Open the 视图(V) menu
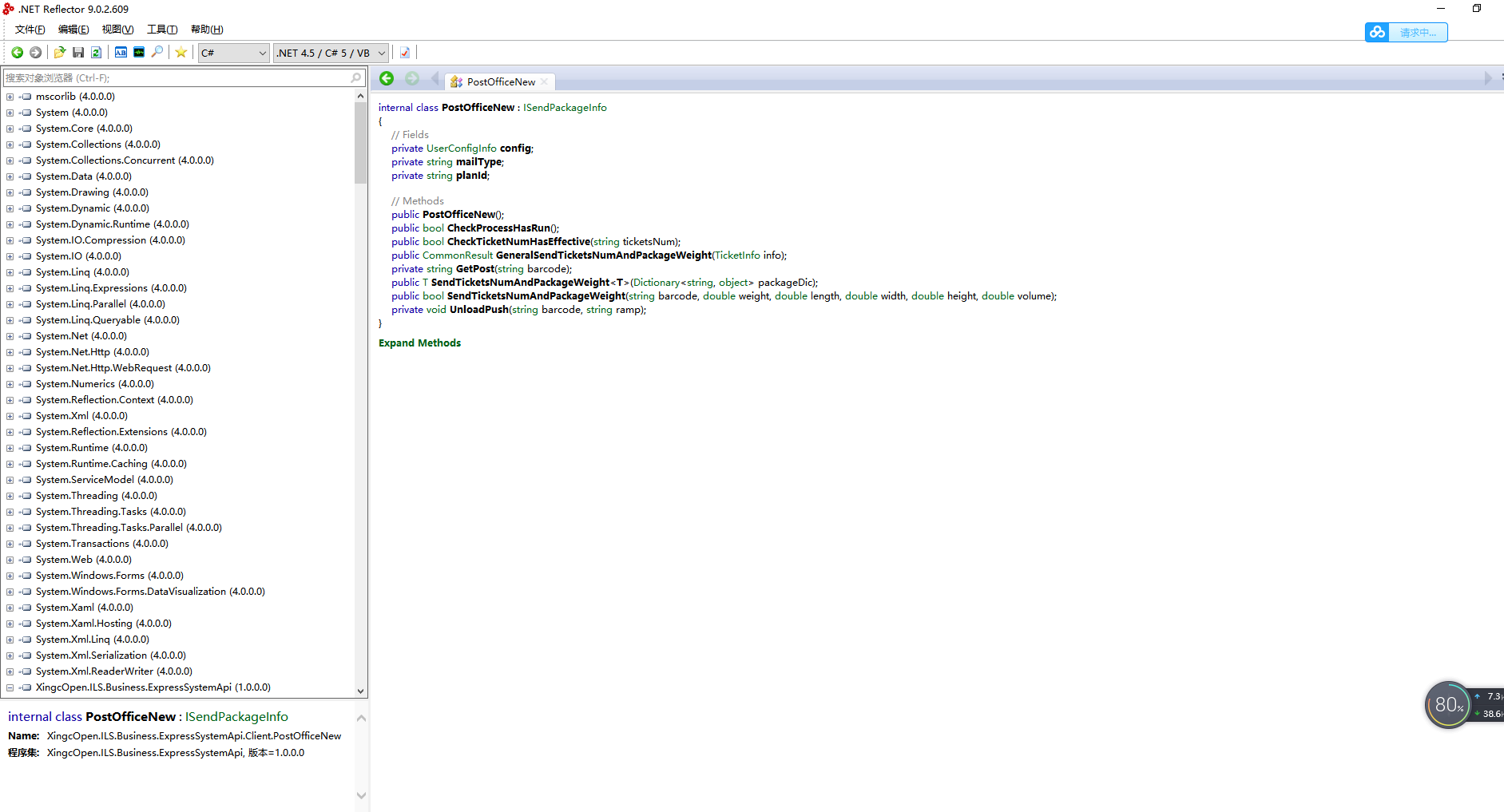The height and width of the screenshot is (812, 1504). click(x=117, y=30)
